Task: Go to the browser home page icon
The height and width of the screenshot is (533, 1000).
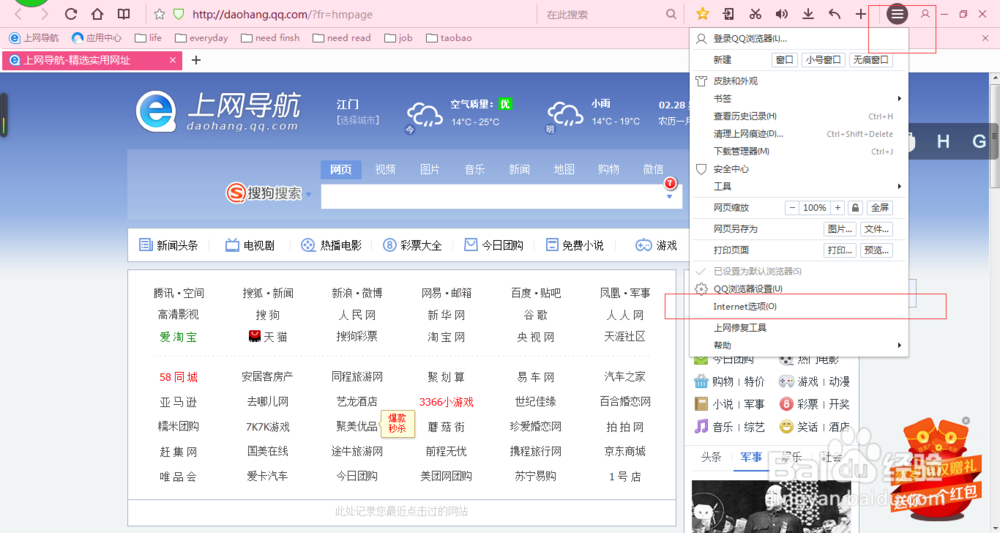Action: pos(97,14)
